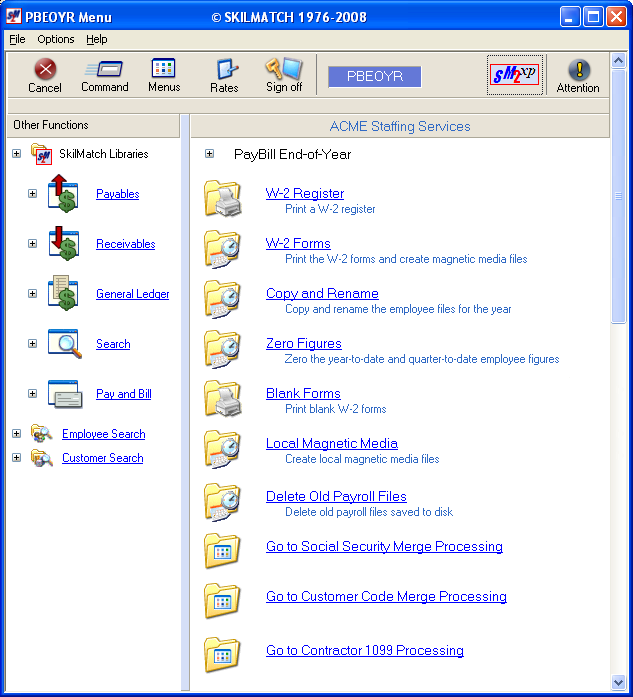
Task: Click the vertical scrollbar down arrow
Action: pyautogui.click(x=618, y=681)
